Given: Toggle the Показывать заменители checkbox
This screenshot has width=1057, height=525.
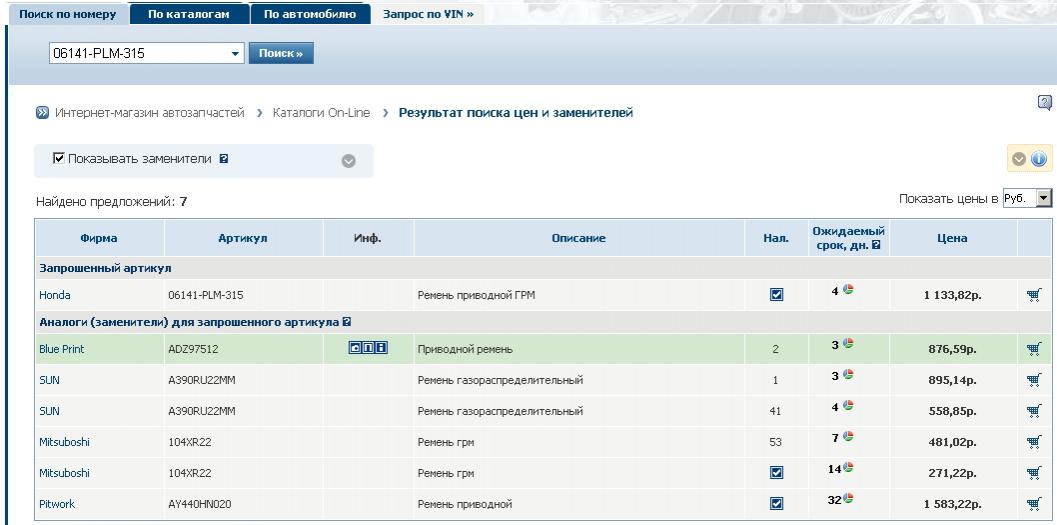Looking at the screenshot, I should [59, 158].
